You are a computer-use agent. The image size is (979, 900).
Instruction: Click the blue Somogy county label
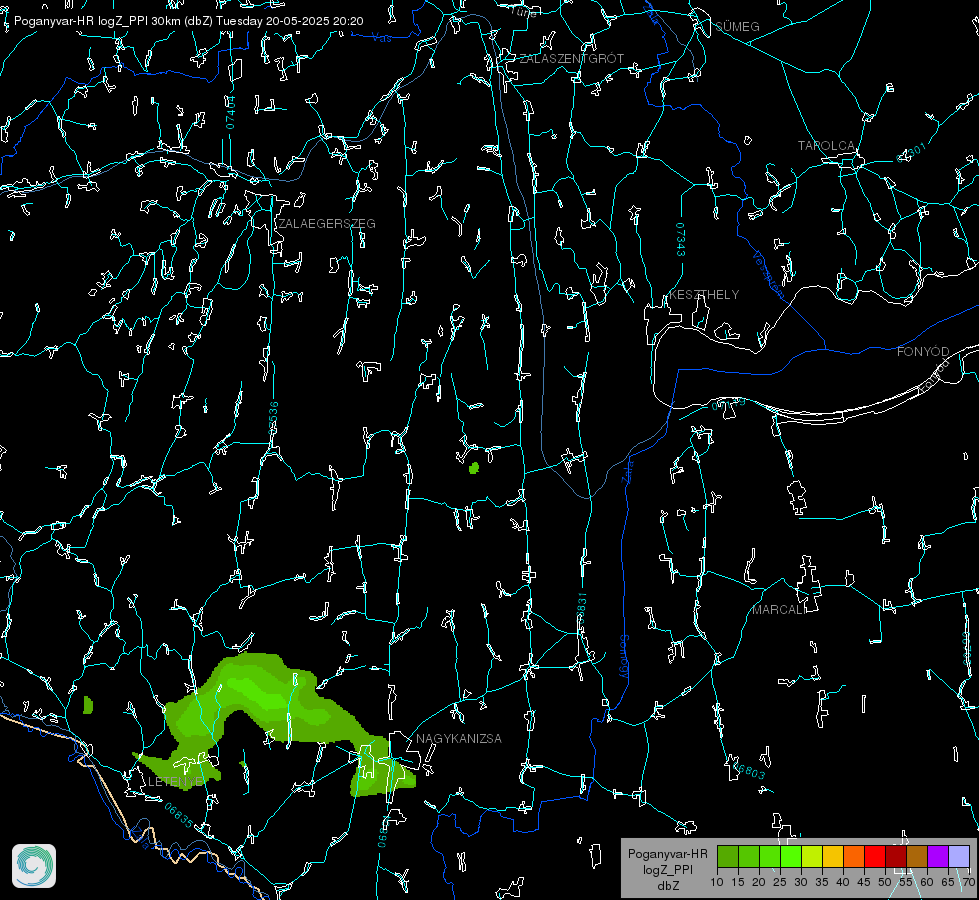point(624,656)
